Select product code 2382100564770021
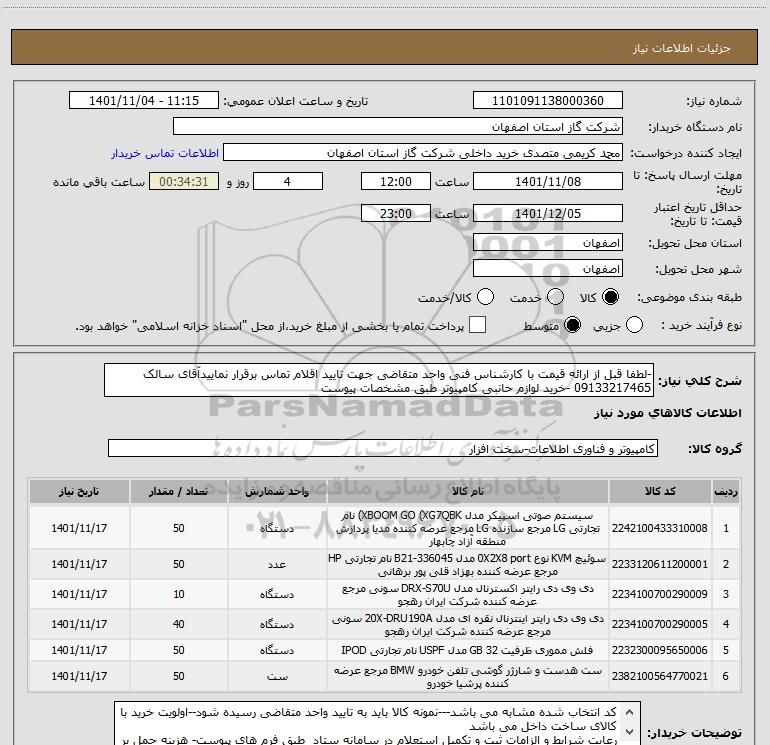This screenshot has width=770, height=745. (660, 676)
